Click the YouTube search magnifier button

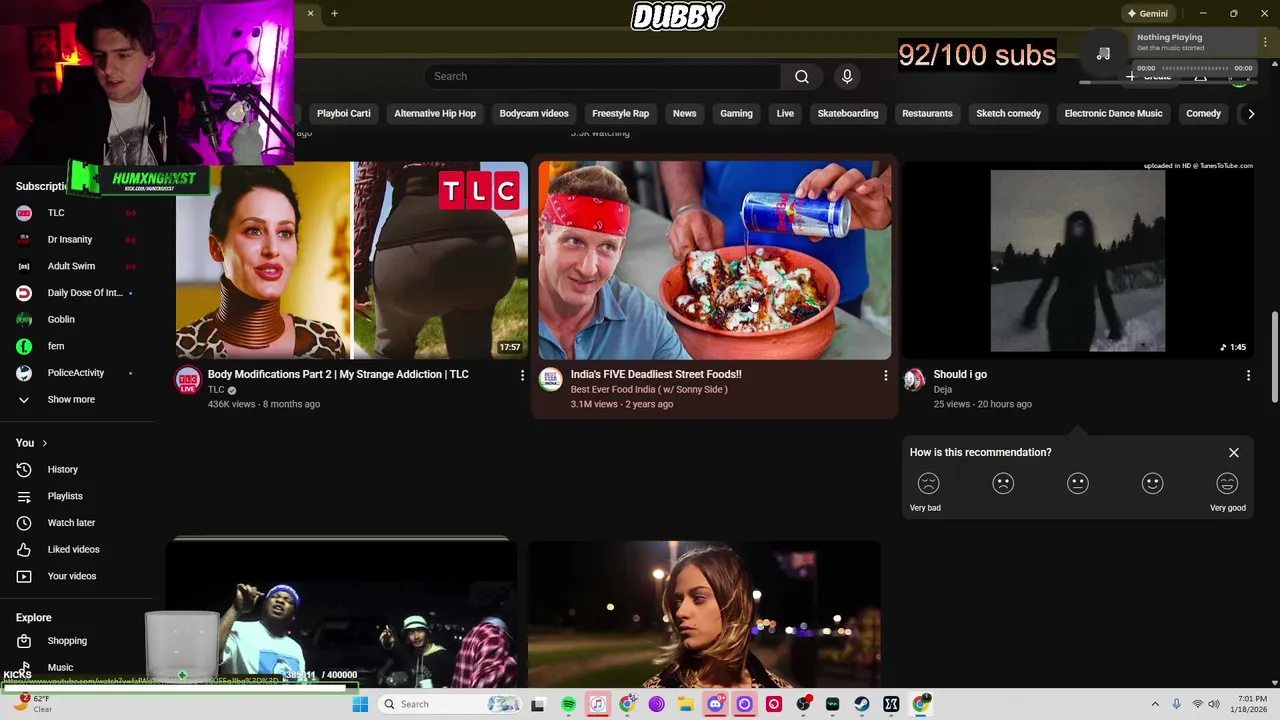(802, 77)
